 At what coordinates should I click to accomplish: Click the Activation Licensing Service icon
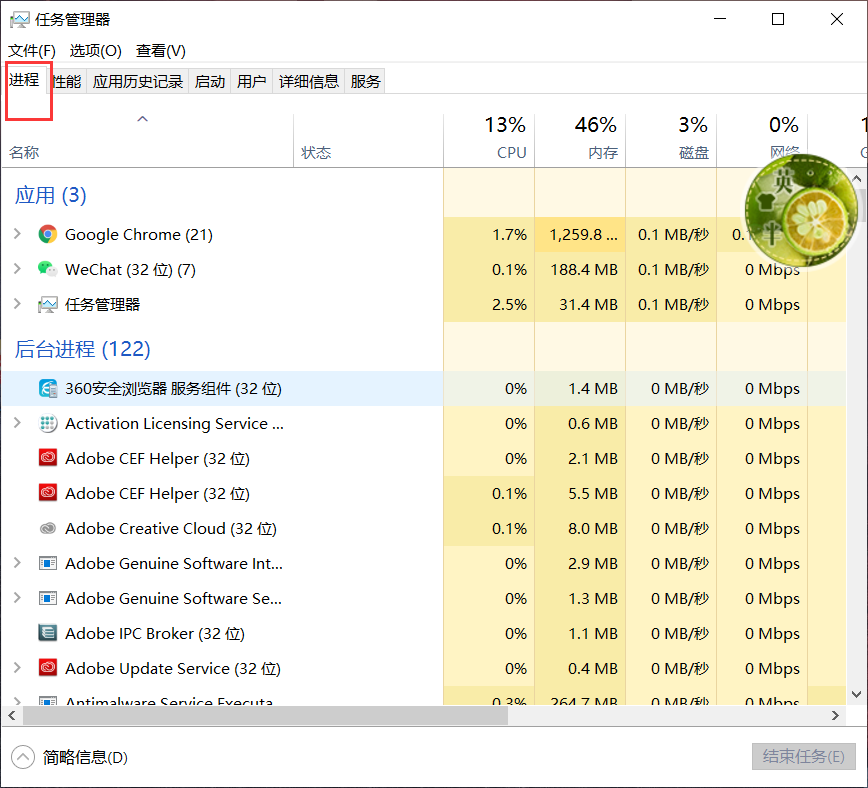48,423
